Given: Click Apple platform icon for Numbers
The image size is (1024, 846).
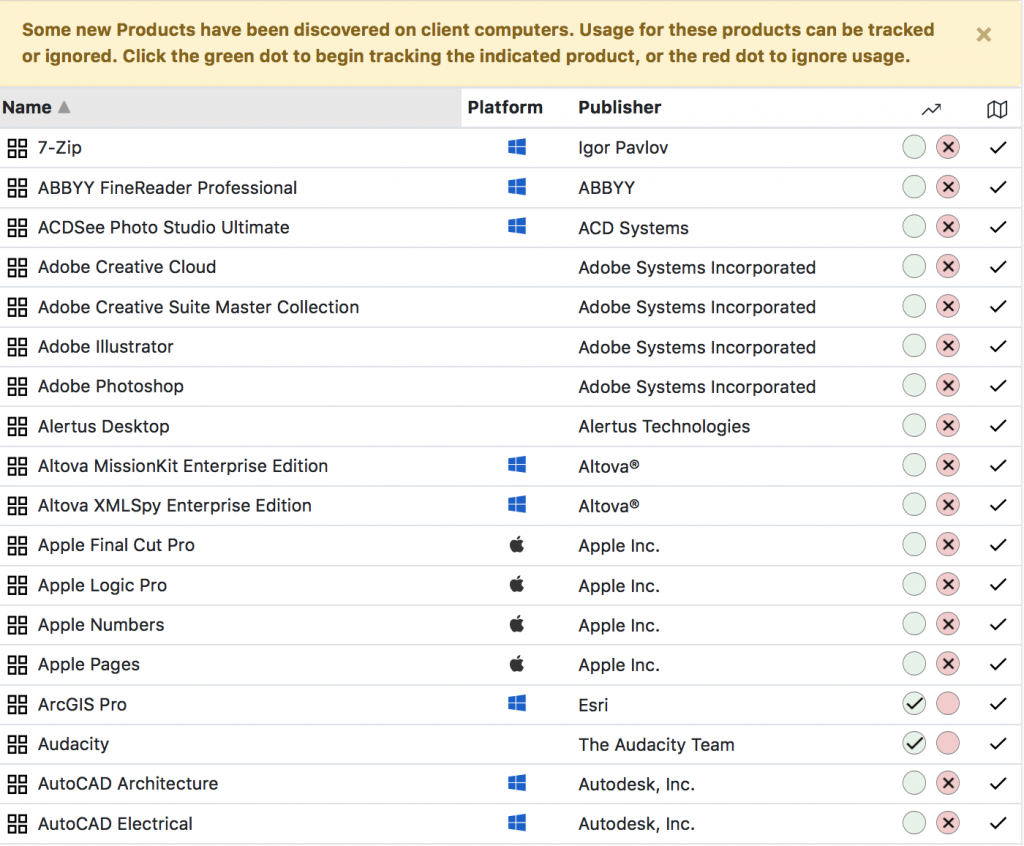Looking at the screenshot, I should pos(517,624).
